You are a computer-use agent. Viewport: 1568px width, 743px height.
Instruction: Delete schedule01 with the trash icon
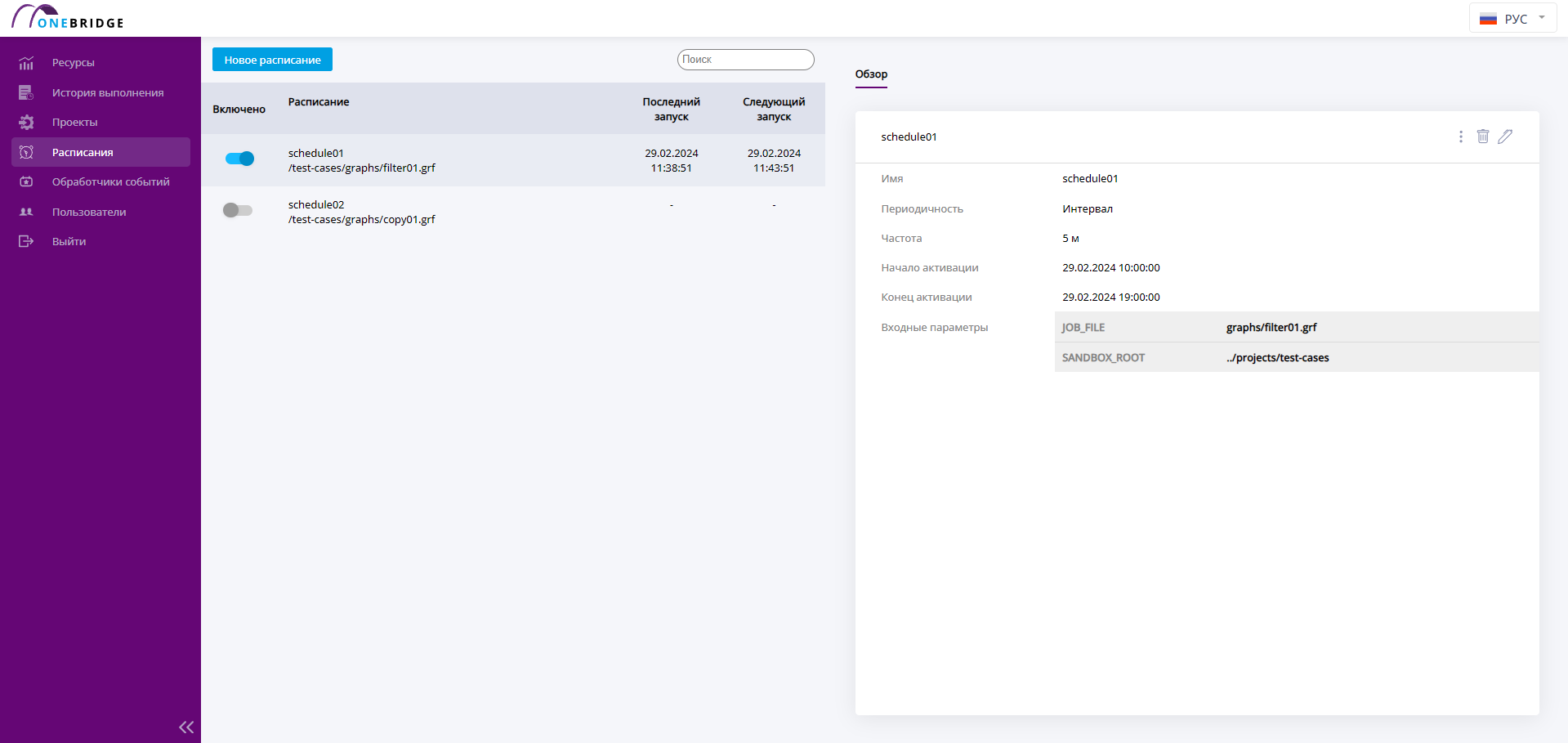pyautogui.click(x=1483, y=137)
